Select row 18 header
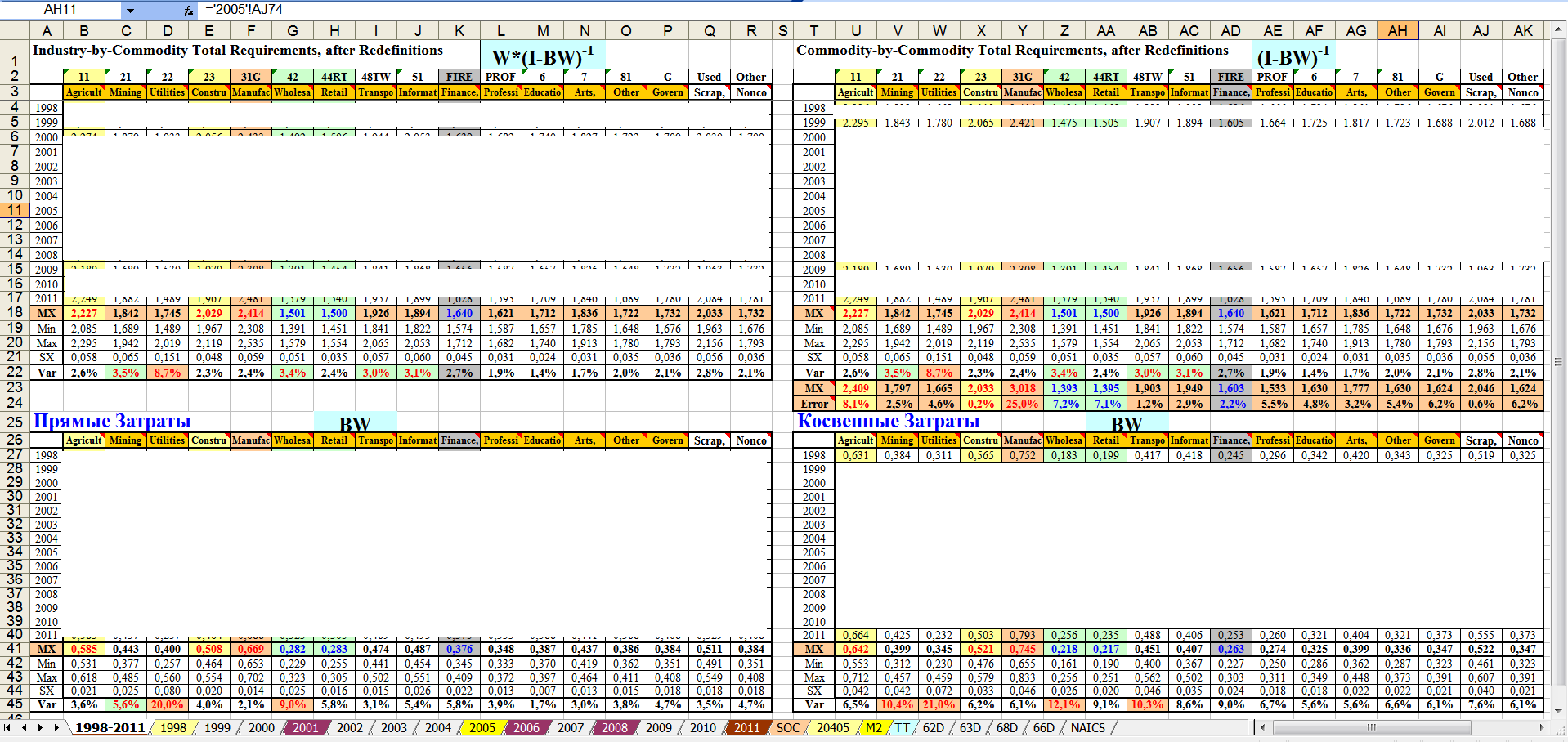The height and width of the screenshot is (742, 1568). coord(15,312)
